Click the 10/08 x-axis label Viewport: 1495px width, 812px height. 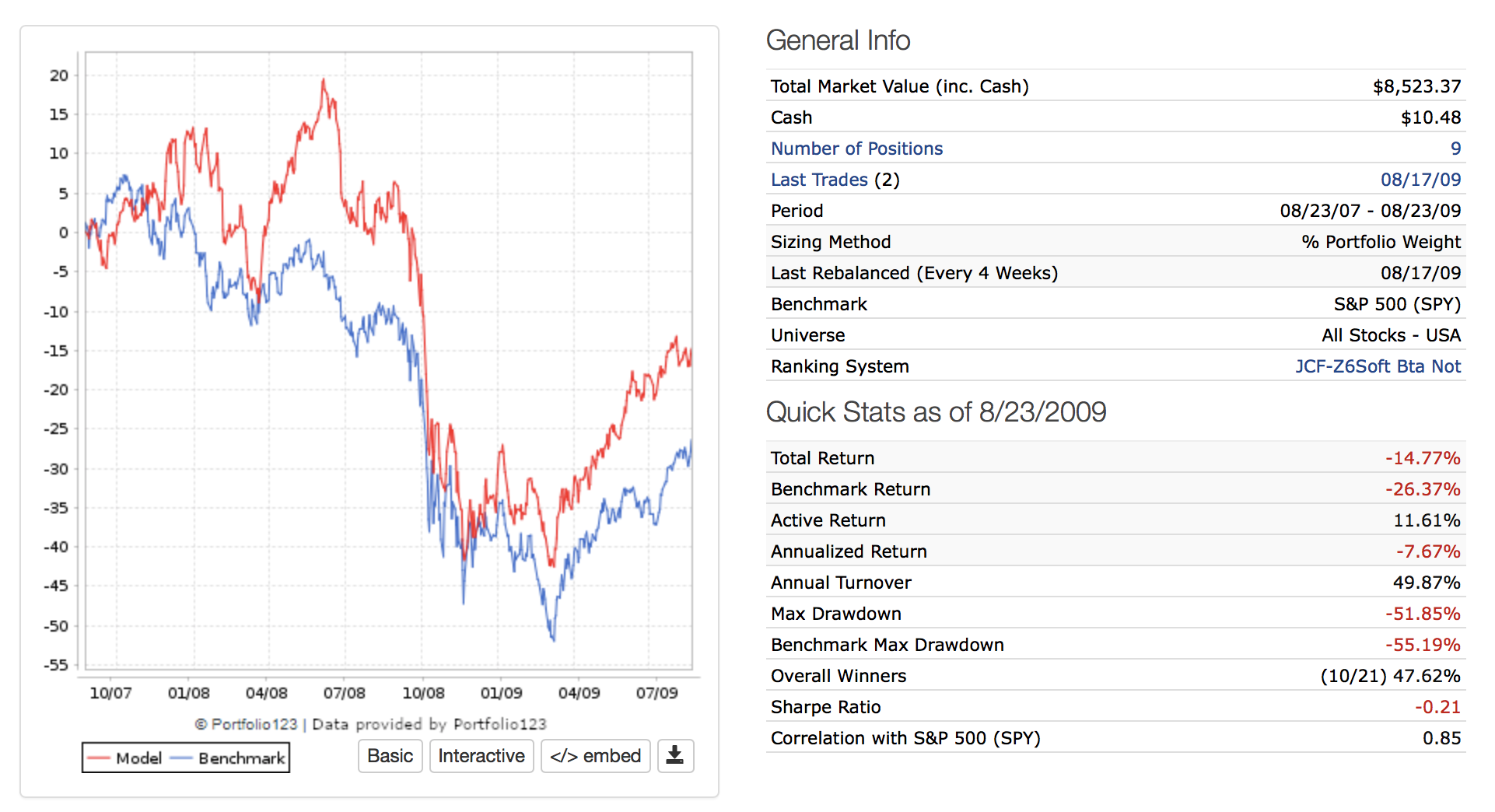click(x=423, y=693)
